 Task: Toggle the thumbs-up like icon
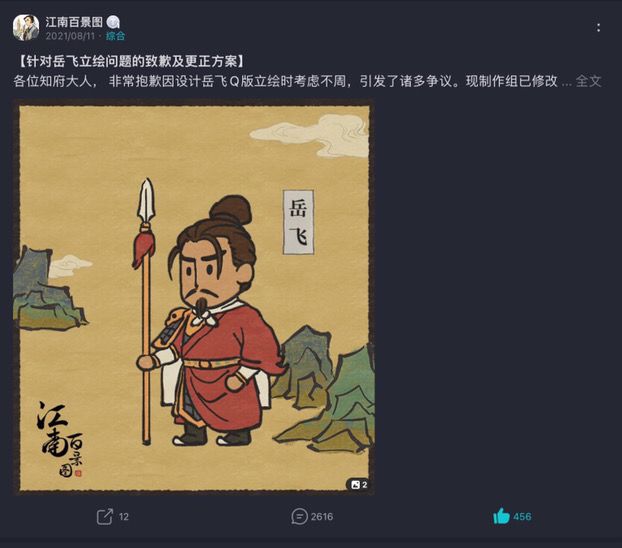tap(501, 516)
